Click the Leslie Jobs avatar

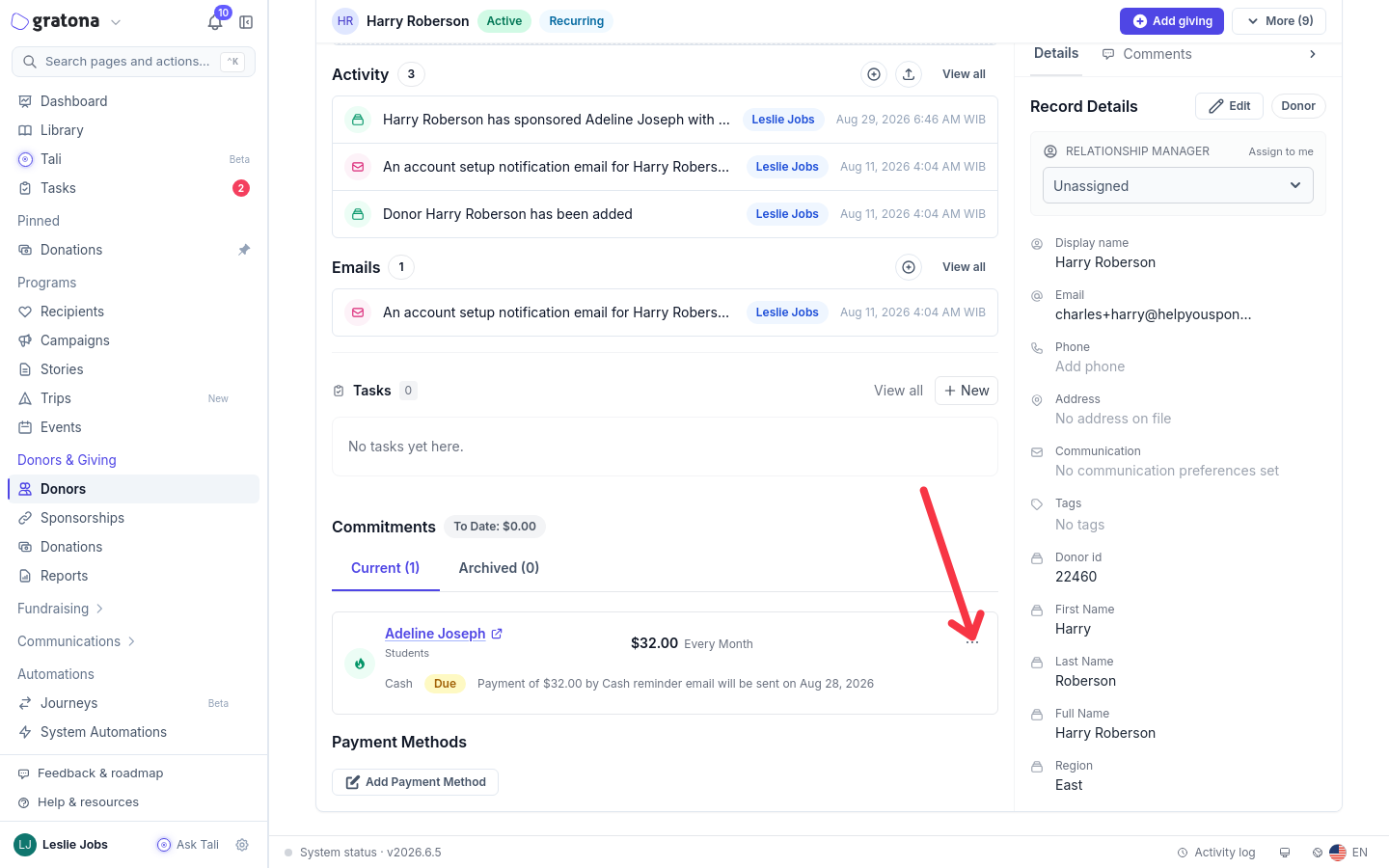click(25, 845)
